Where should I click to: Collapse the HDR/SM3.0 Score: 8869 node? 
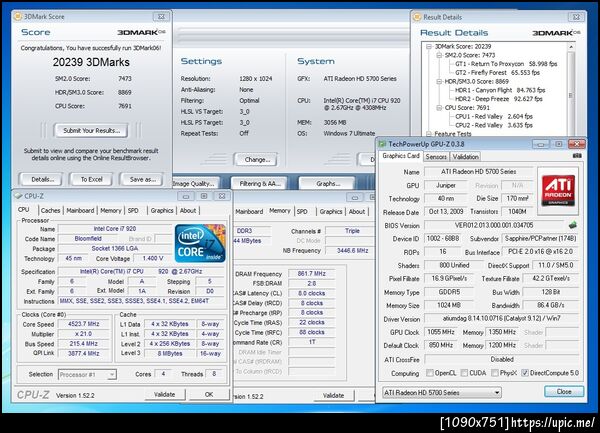click(439, 81)
